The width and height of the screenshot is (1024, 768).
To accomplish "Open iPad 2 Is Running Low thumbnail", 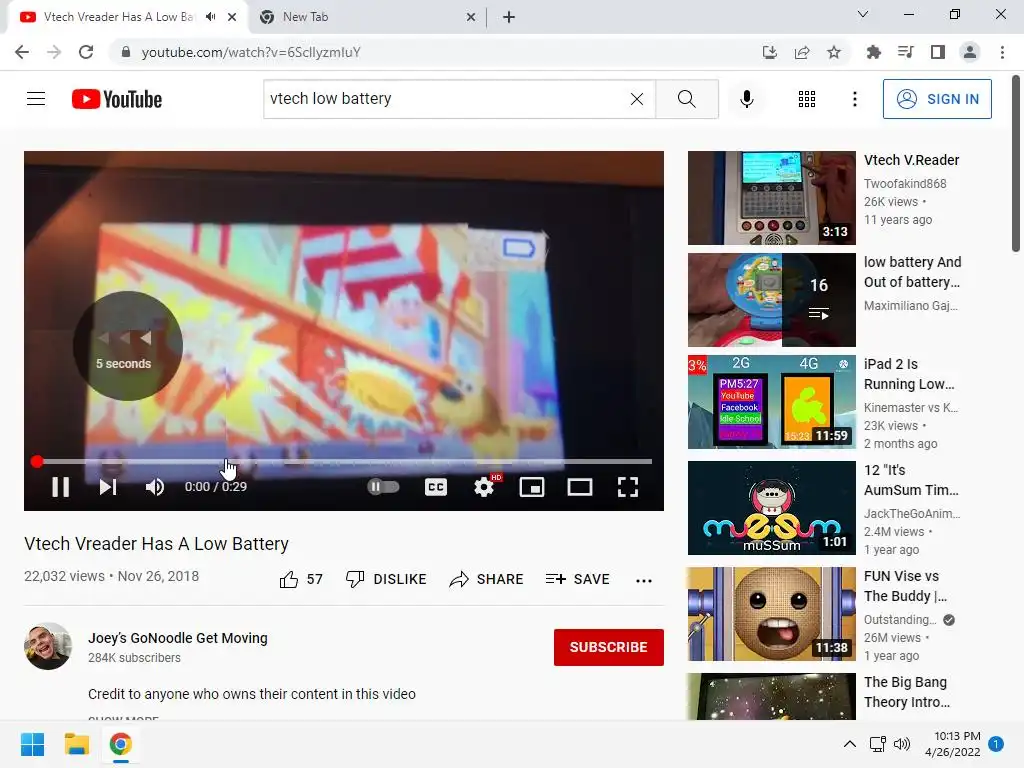I will pyautogui.click(x=771, y=402).
